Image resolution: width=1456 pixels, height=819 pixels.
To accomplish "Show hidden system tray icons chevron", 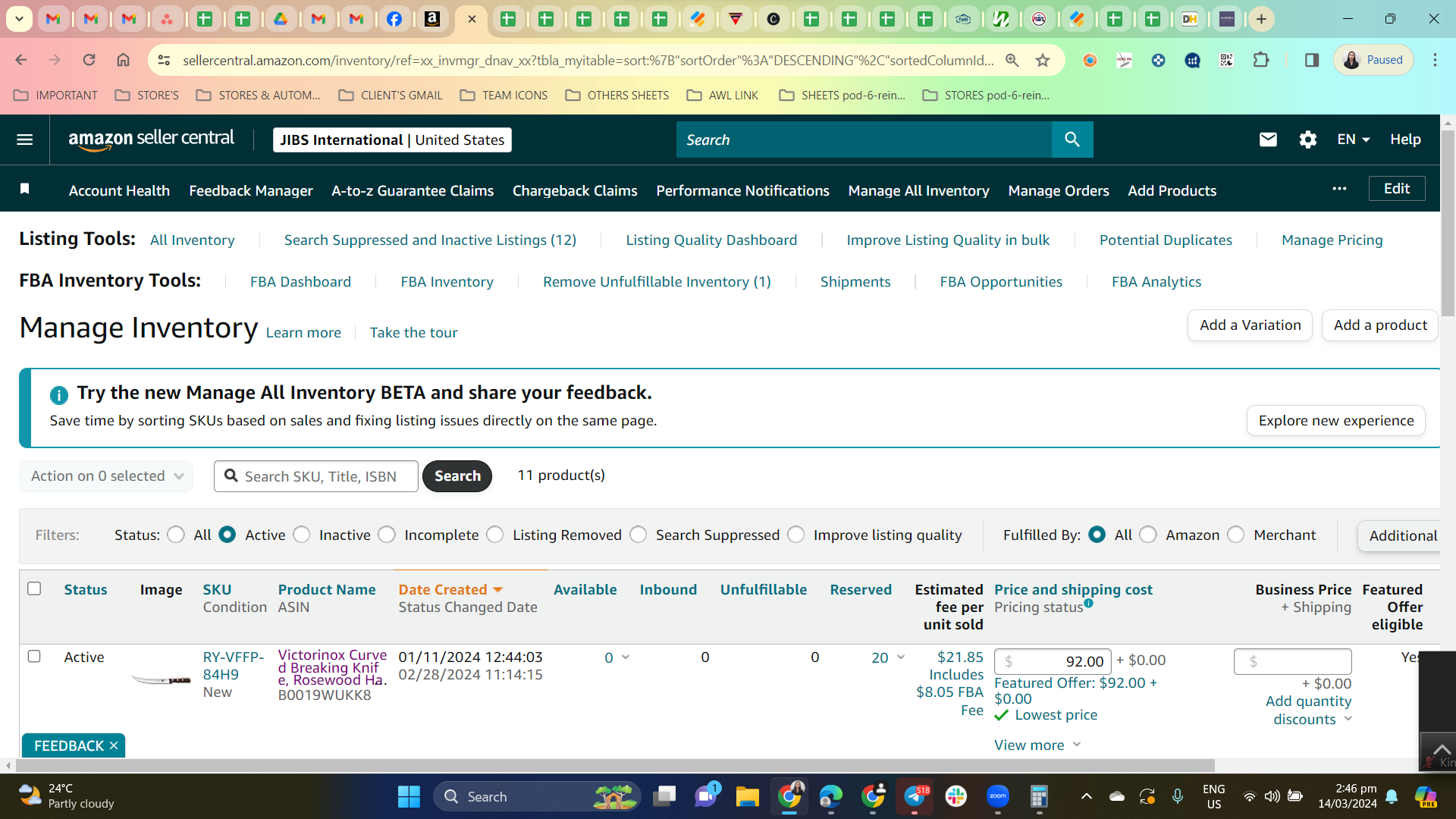I will 1087,796.
